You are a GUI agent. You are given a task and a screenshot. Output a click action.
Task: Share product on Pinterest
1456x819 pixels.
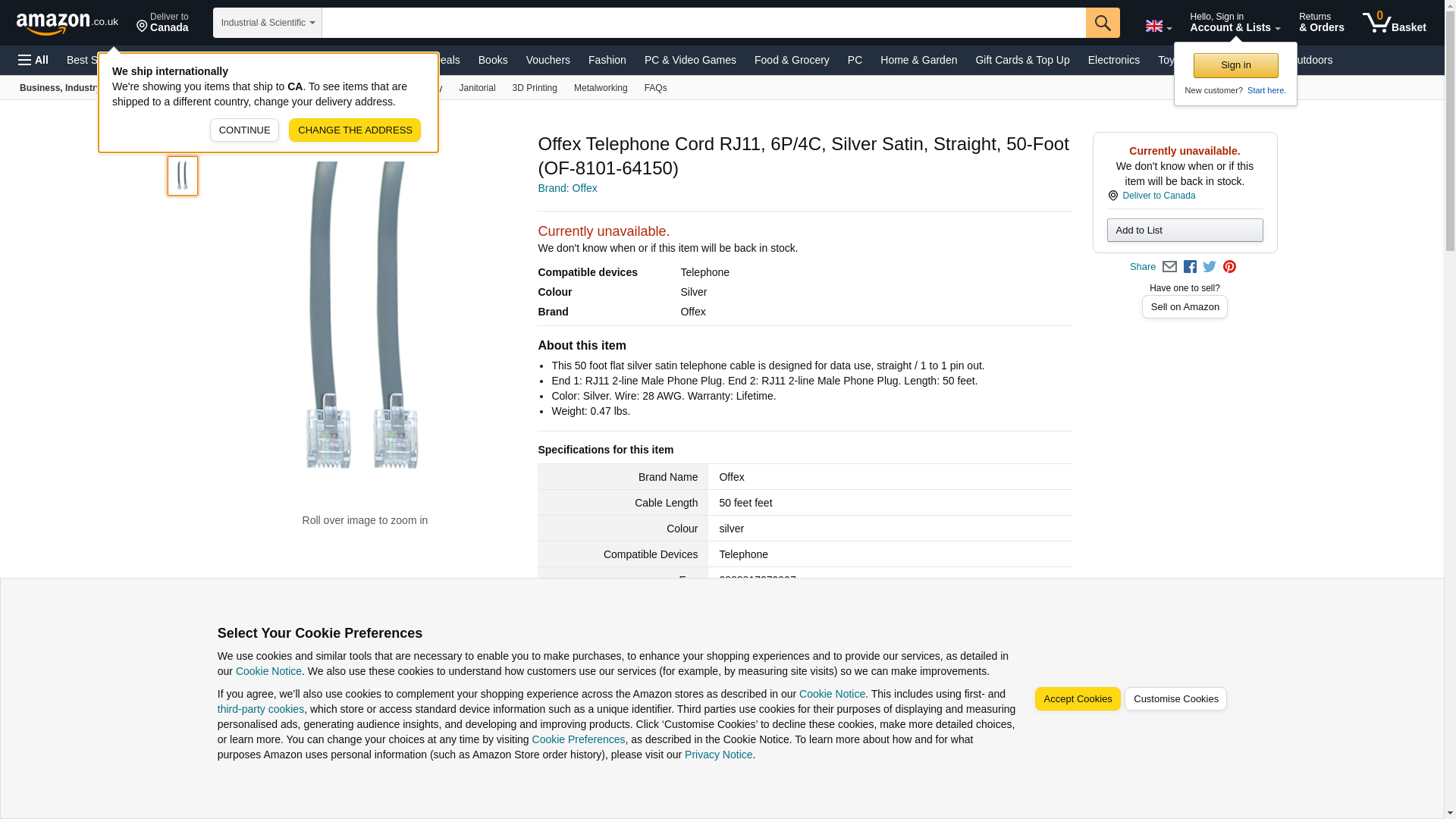click(1229, 267)
